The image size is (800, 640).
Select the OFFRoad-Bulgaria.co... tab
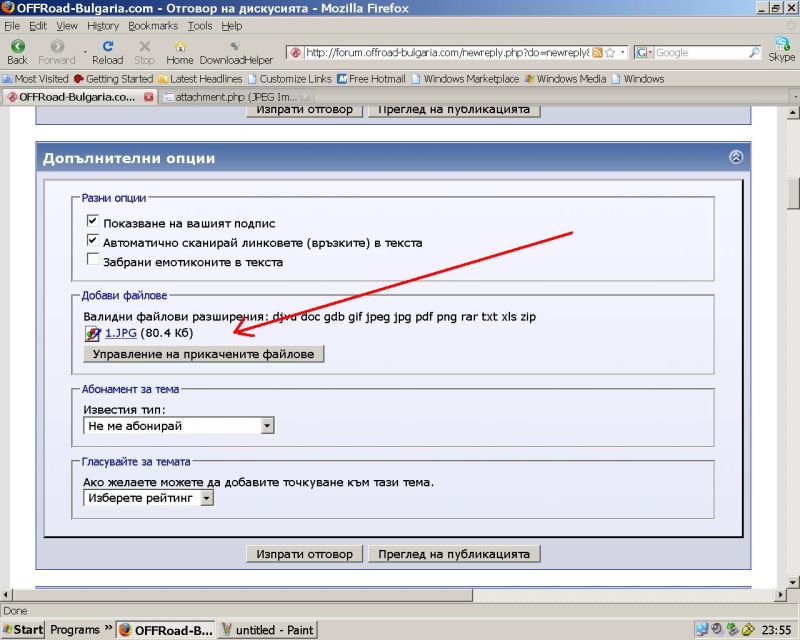click(x=79, y=97)
